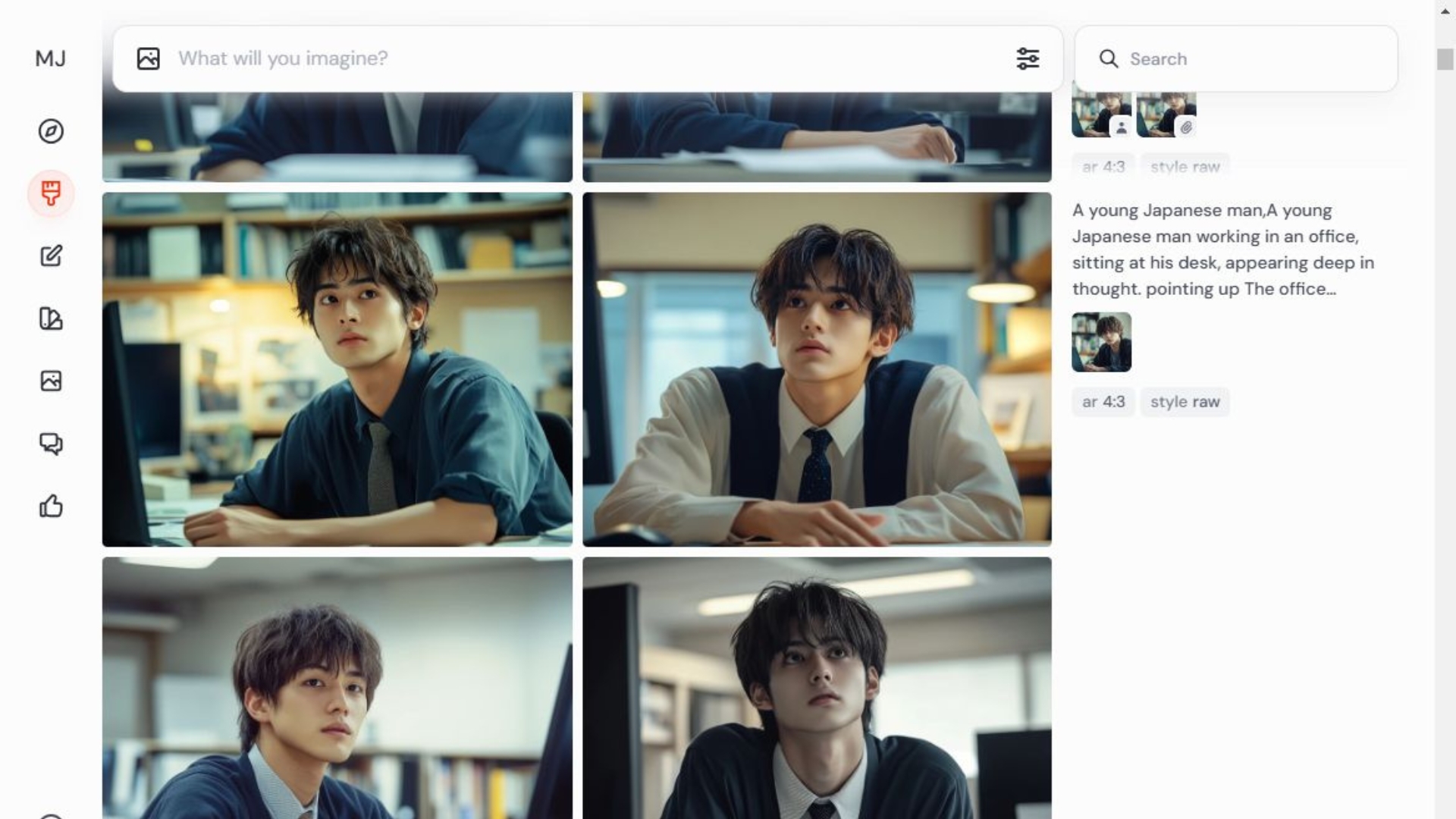This screenshot has height=819, width=1456.
Task: Click the image-upload icon in prompt bar
Action: click(x=148, y=58)
